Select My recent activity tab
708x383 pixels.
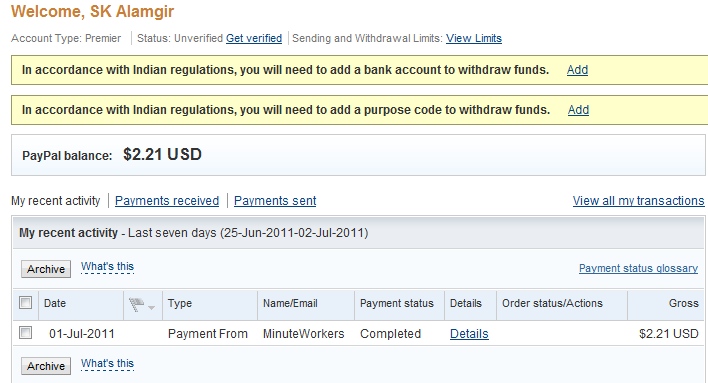56,201
